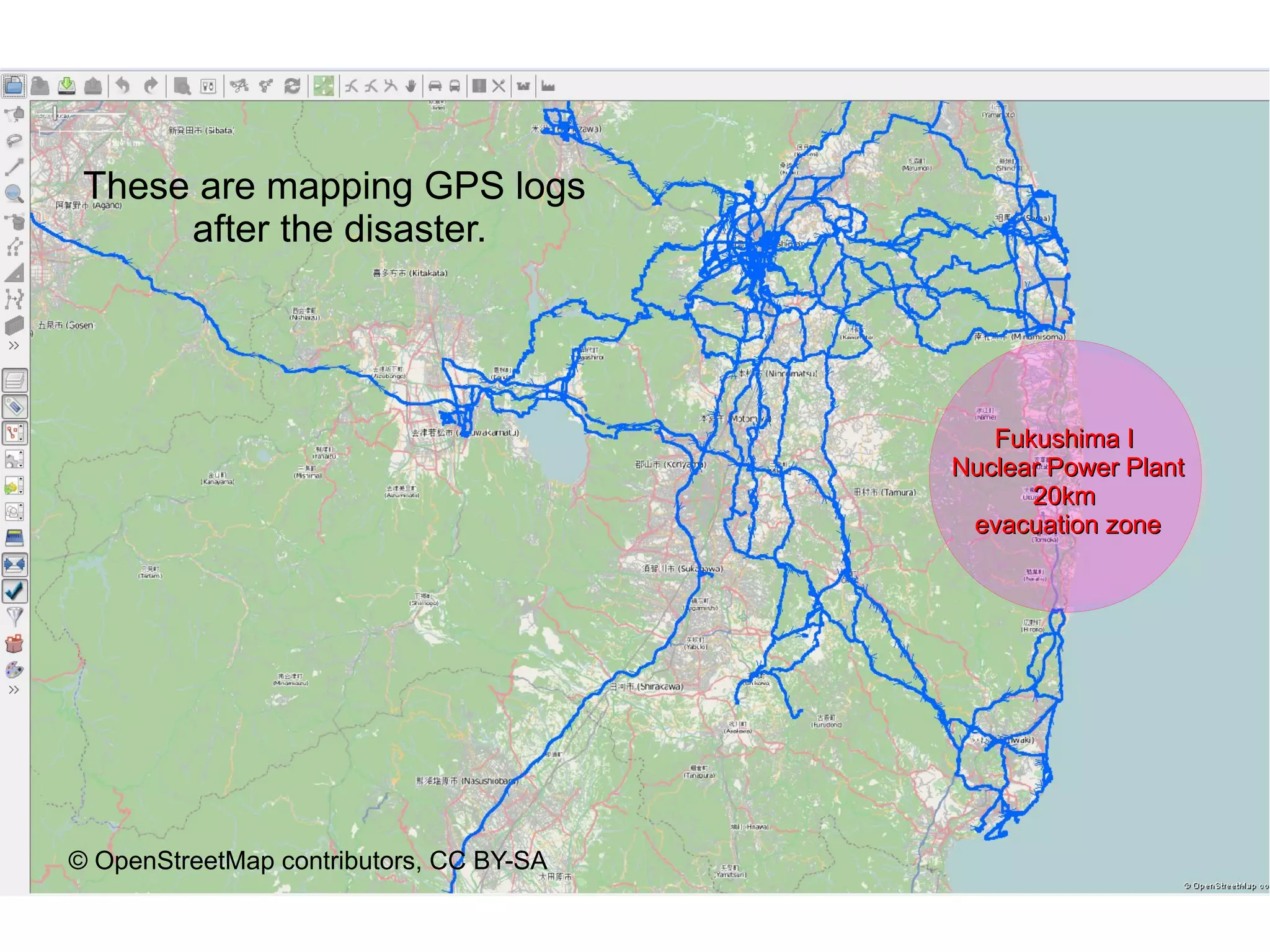Toggle the Command stack panel button
This screenshot has height=952, width=1270.
click(x=15, y=486)
